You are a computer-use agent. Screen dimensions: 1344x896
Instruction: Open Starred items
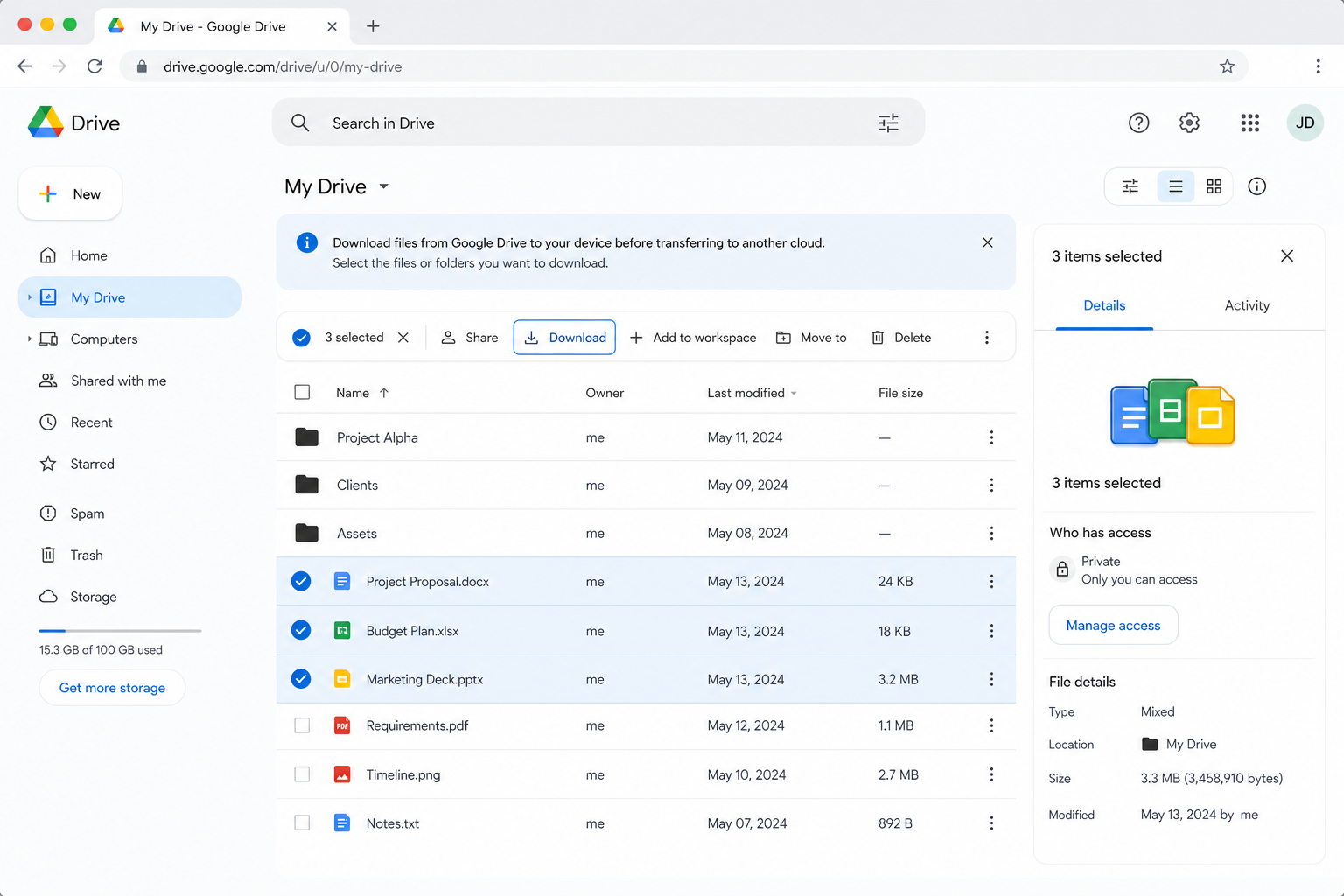click(129, 464)
